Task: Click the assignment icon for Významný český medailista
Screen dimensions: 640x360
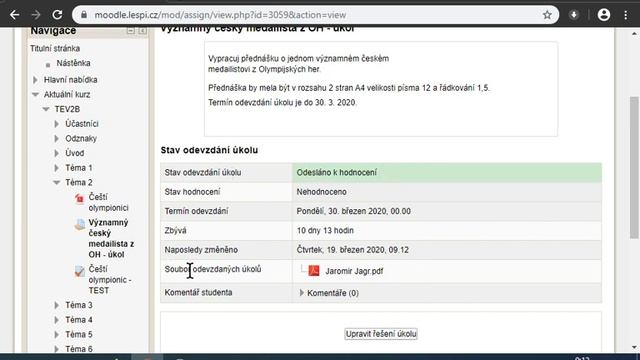Action: (80, 224)
